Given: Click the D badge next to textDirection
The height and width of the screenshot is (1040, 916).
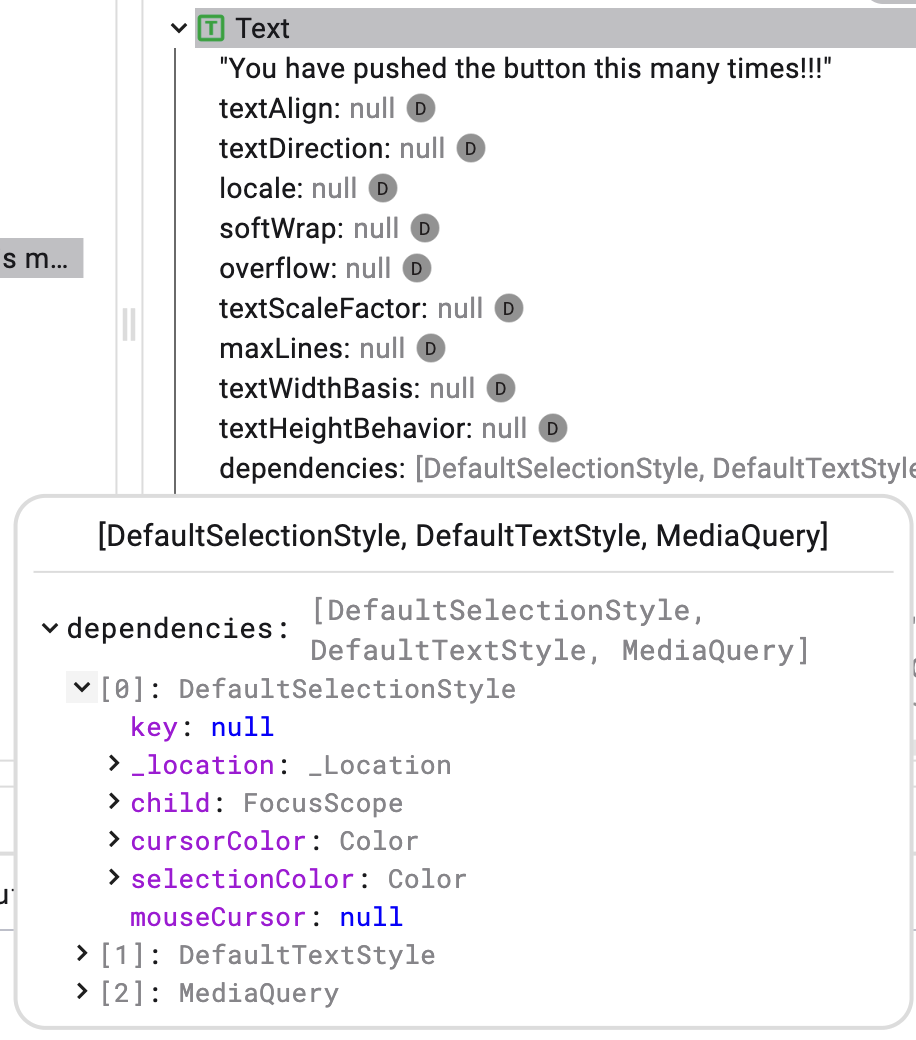Looking at the screenshot, I should coord(469,148).
